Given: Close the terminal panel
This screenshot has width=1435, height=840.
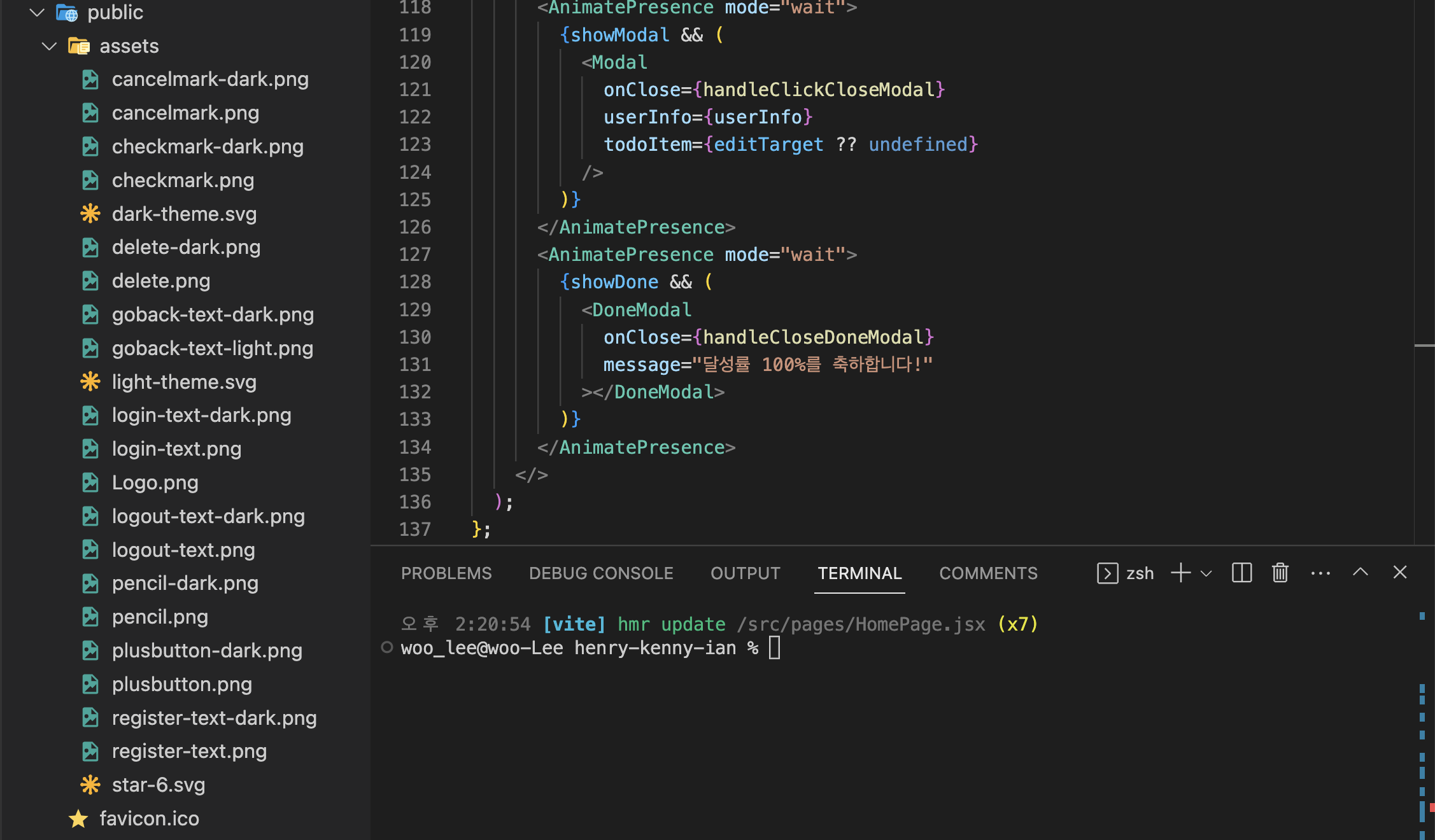Looking at the screenshot, I should coord(1399,572).
